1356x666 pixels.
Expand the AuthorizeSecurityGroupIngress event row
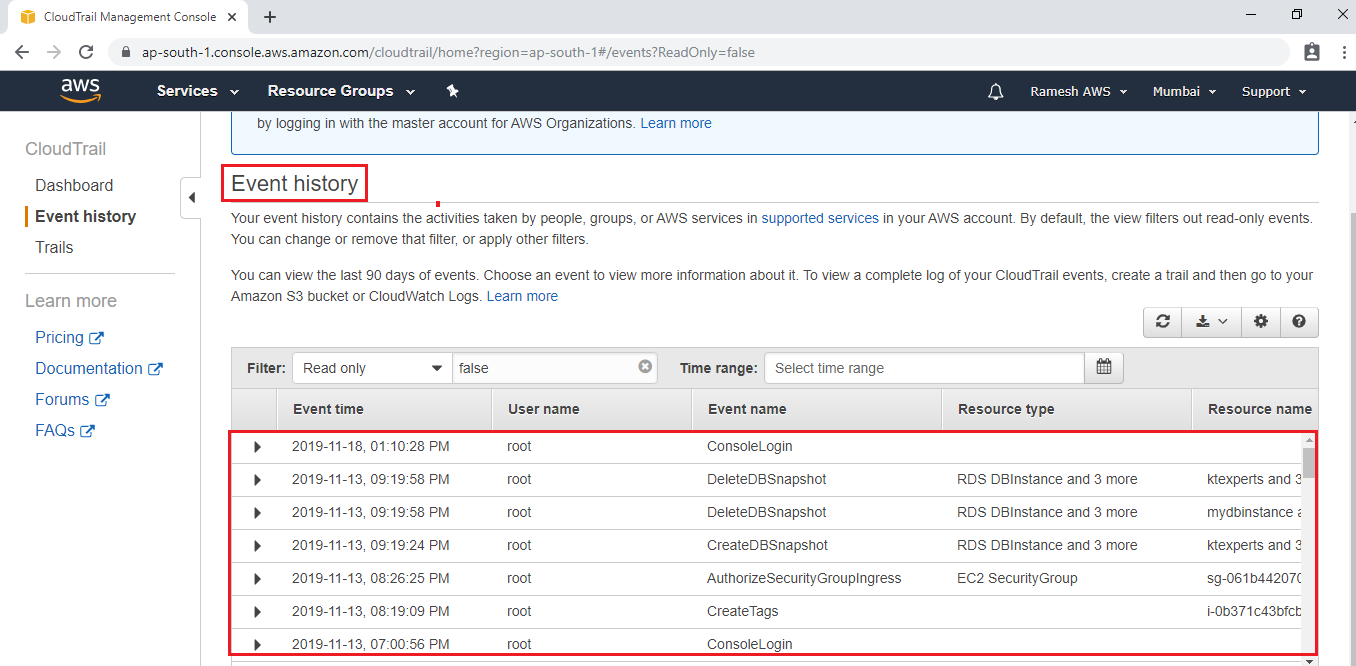tap(257, 579)
